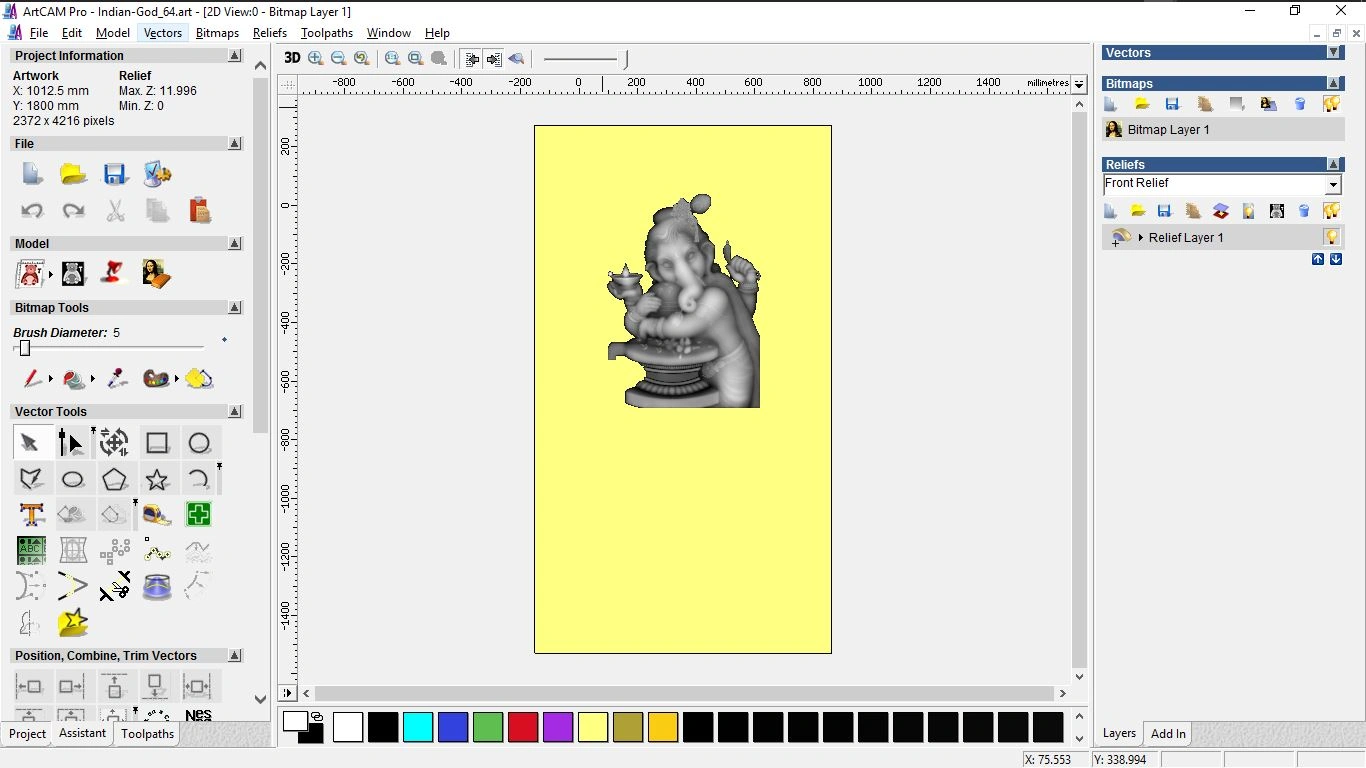Switch to the Add In panel

coord(1167,733)
